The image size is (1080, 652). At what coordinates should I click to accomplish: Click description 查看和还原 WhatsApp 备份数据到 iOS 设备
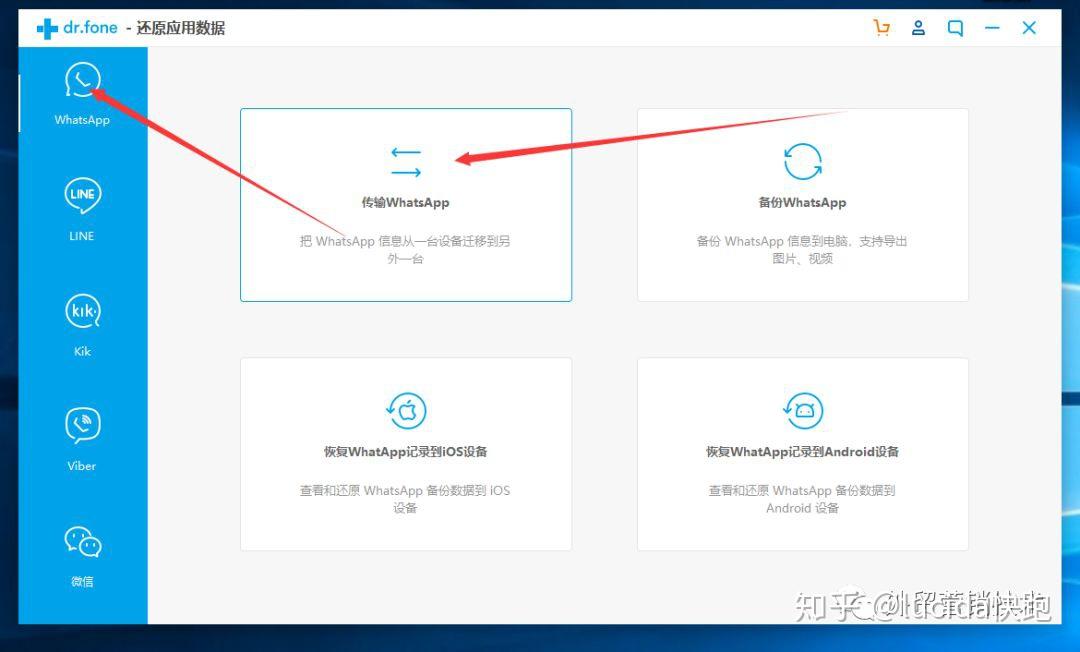pos(406,499)
